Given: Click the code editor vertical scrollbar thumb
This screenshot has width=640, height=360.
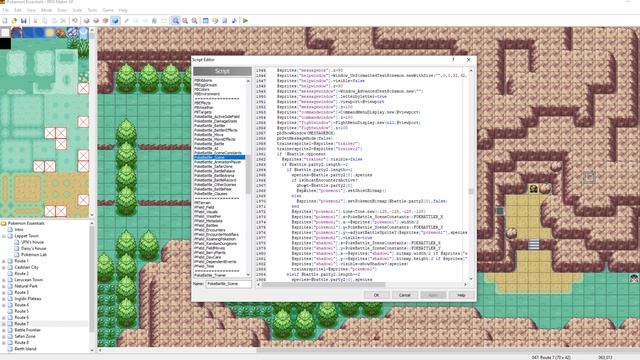Looking at the screenshot, I should click(471, 191).
